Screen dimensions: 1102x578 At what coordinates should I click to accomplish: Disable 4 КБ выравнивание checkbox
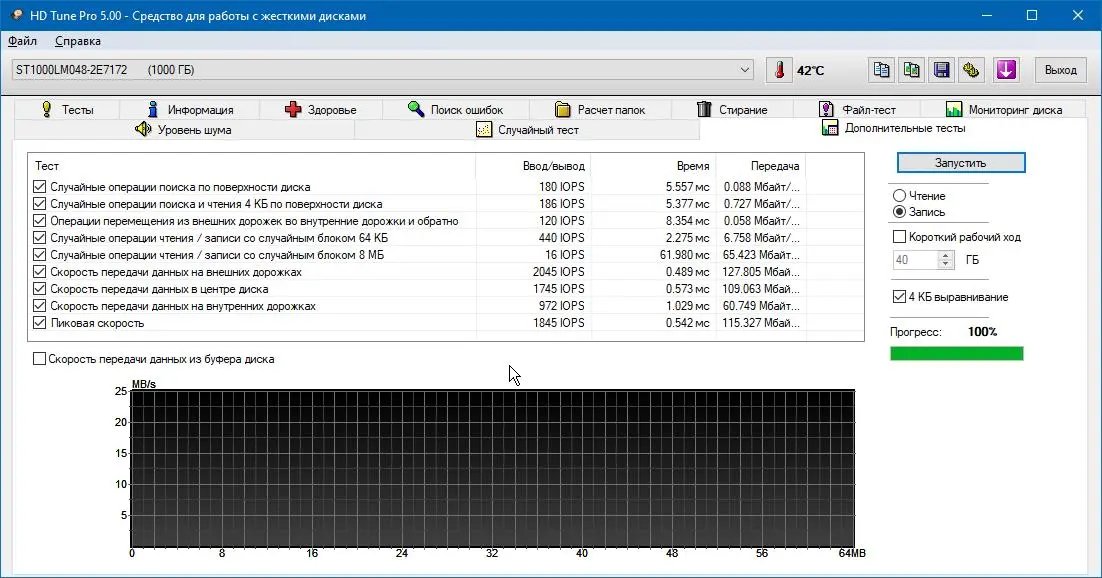[x=899, y=297]
